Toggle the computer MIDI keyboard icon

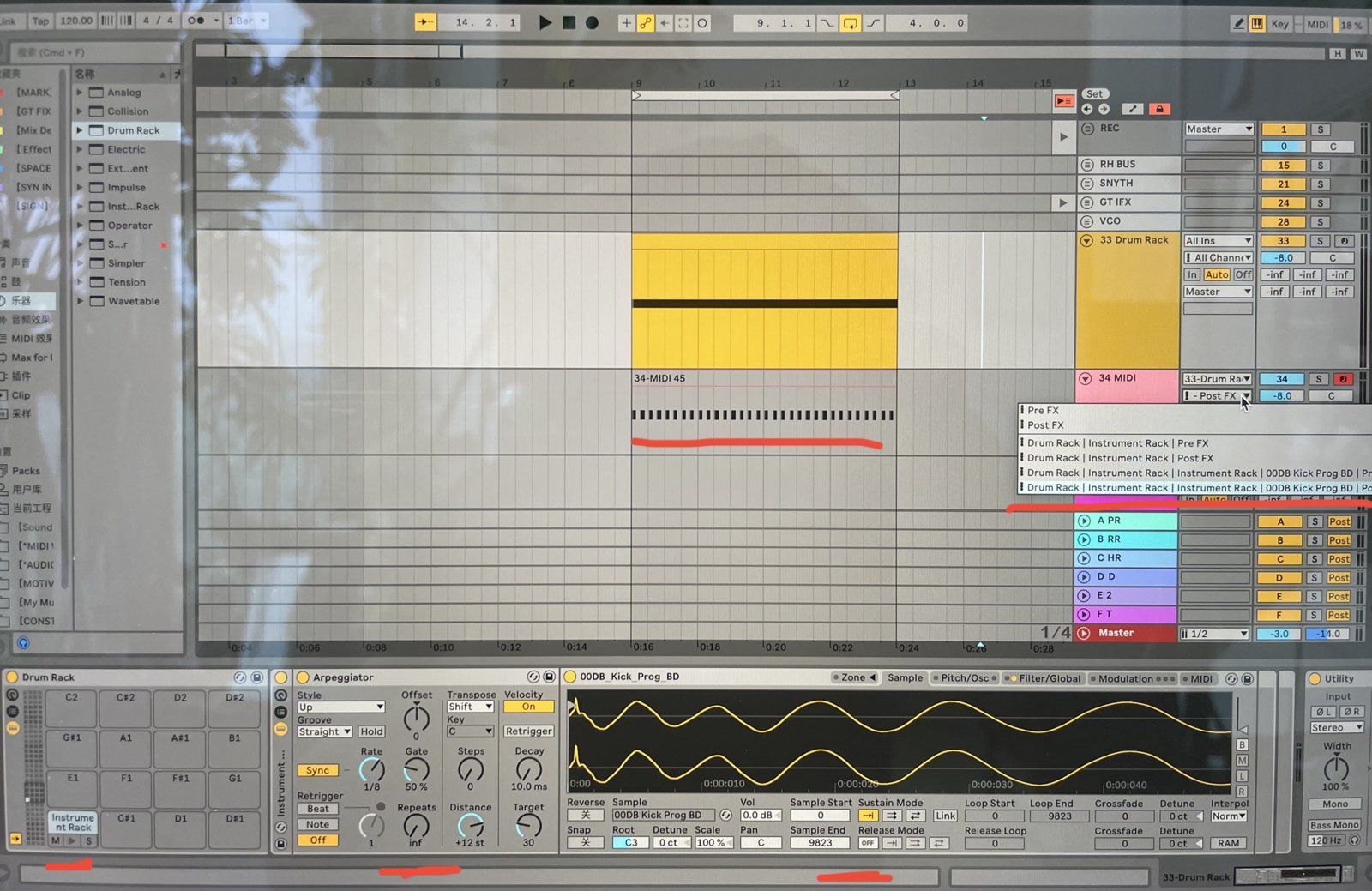point(1257,24)
